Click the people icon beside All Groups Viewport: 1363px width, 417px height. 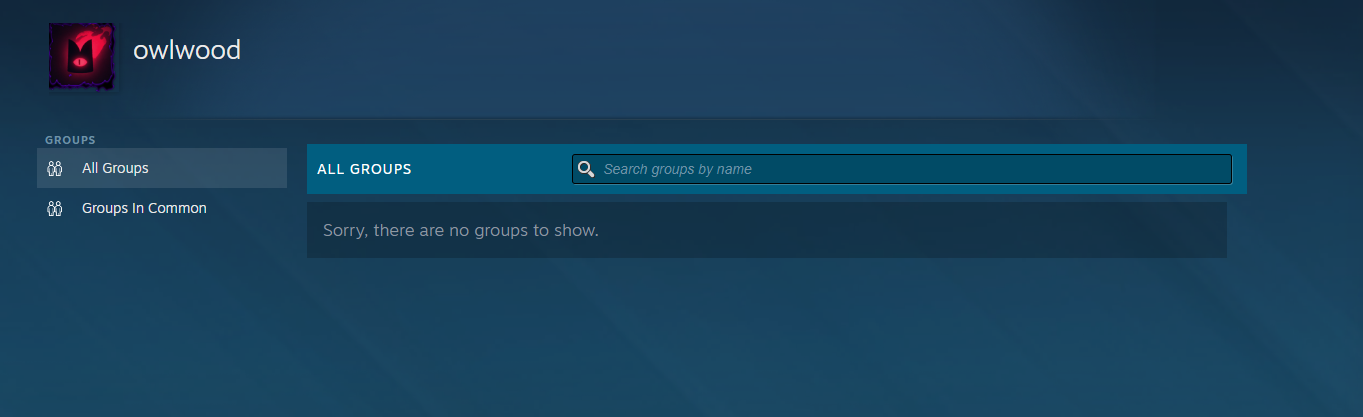55,168
